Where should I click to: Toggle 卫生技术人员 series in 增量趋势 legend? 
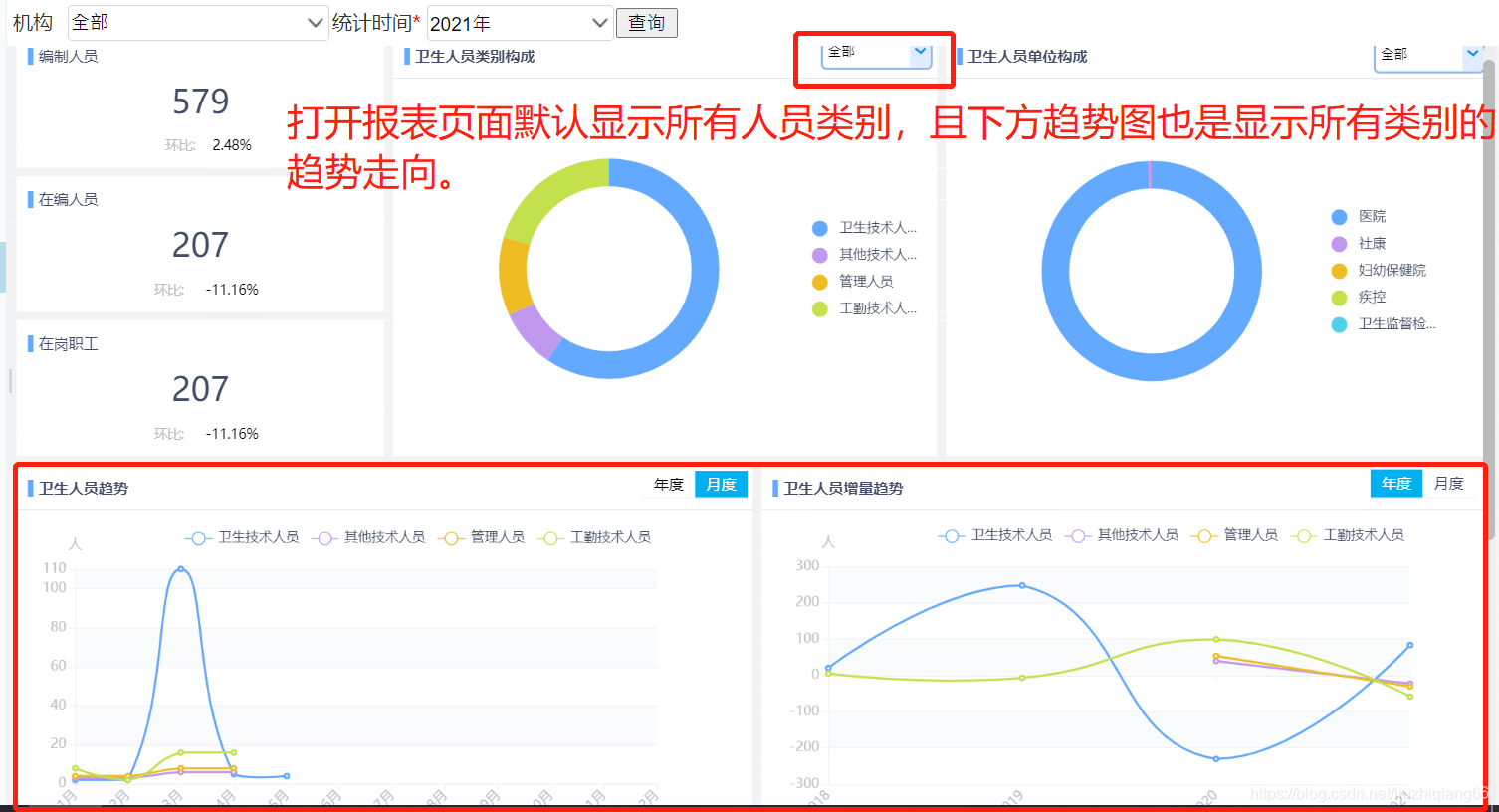click(995, 535)
